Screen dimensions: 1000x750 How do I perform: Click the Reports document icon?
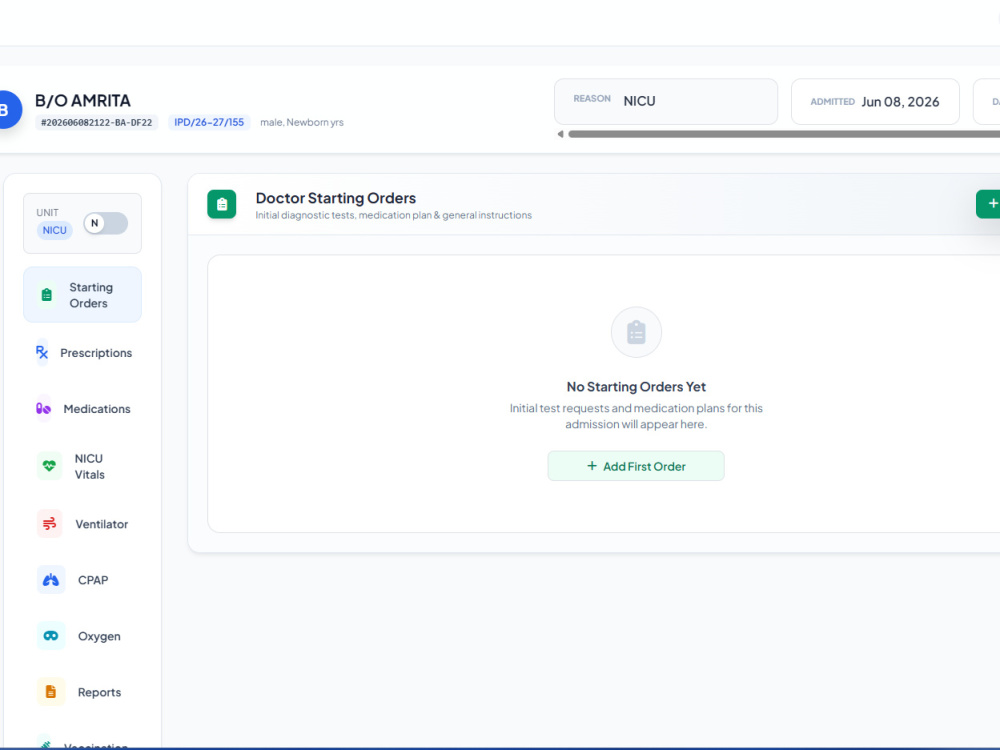tap(51, 692)
